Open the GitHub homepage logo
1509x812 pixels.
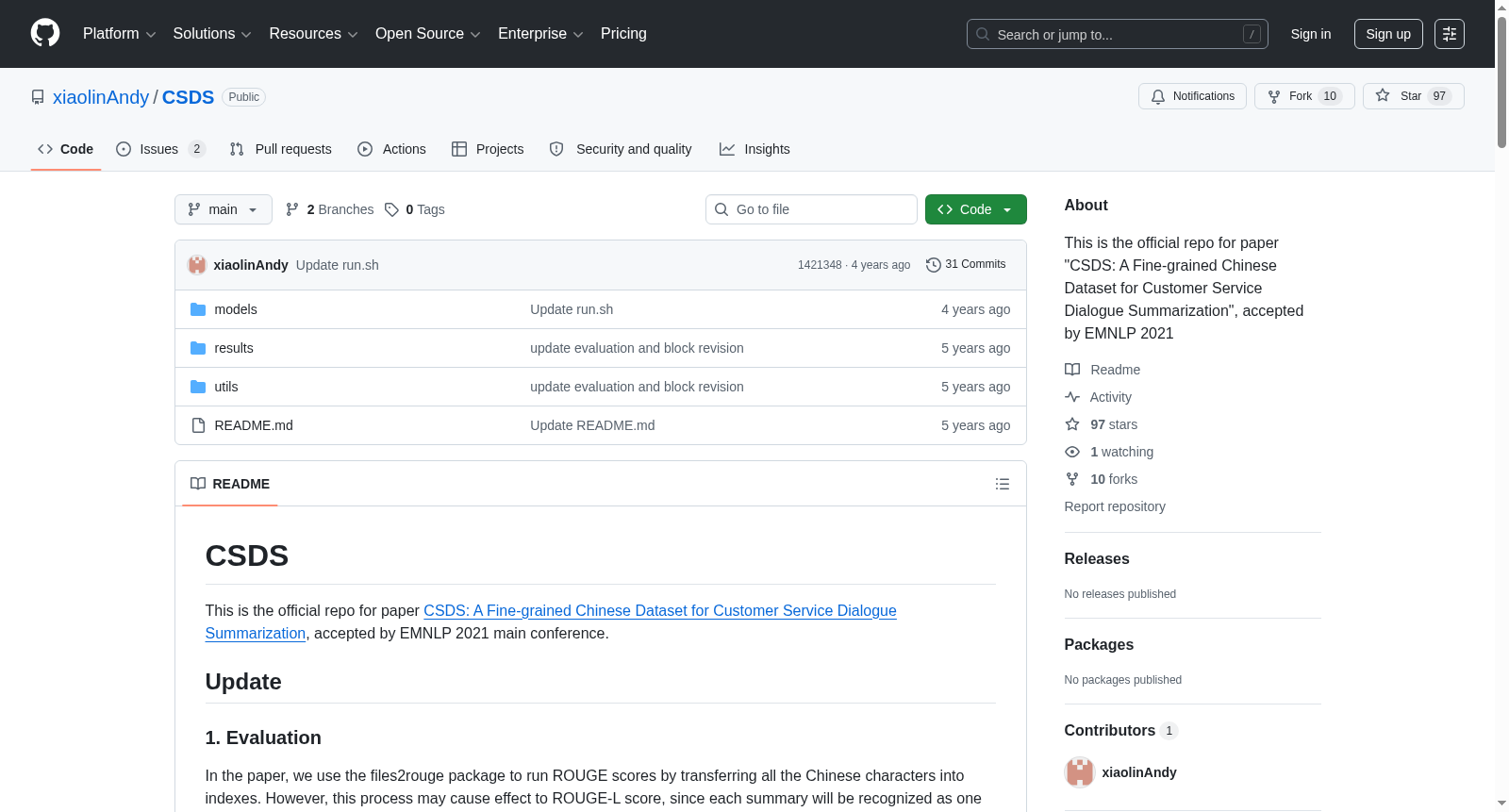tap(45, 34)
